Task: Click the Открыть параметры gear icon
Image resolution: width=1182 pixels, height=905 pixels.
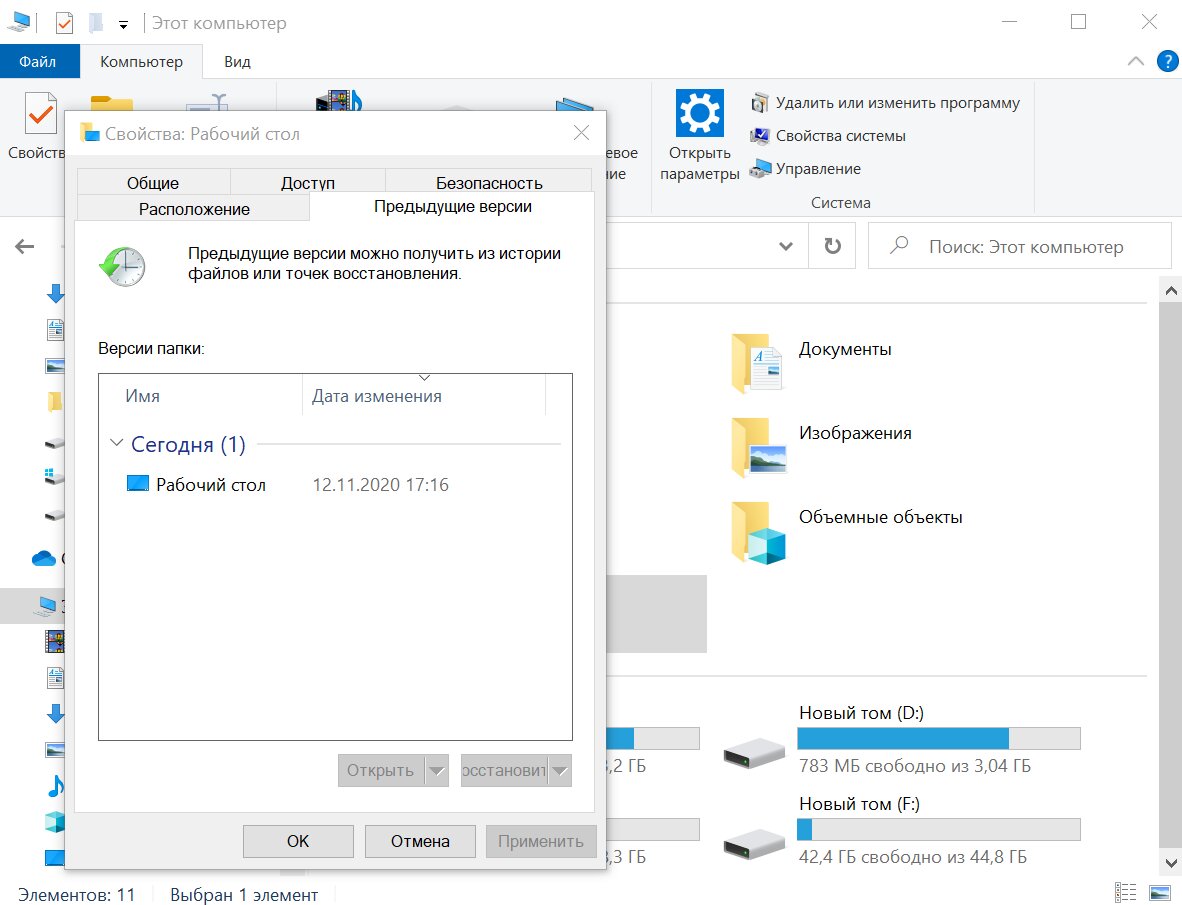Action: point(699,113)
